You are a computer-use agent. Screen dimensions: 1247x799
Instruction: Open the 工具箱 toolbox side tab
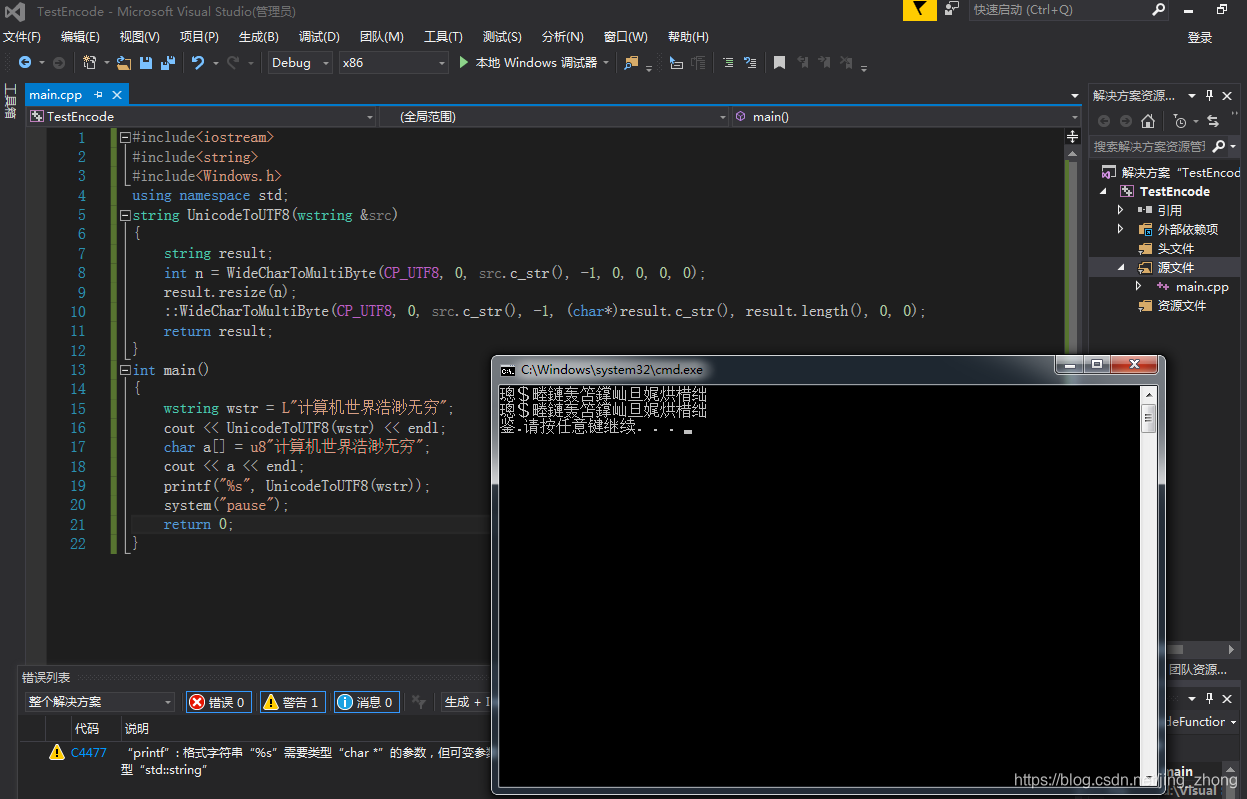[x=11, y=102]
